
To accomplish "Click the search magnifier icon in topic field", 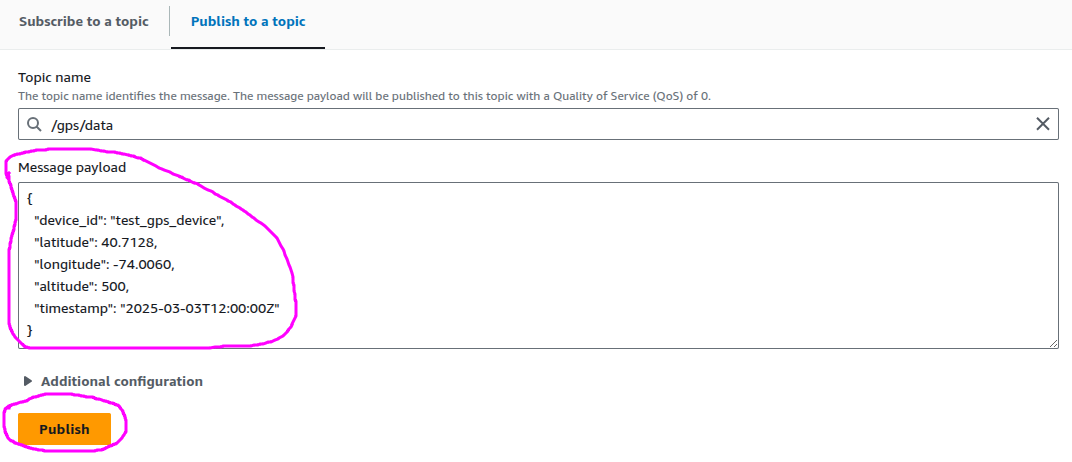I will point(35,124).
